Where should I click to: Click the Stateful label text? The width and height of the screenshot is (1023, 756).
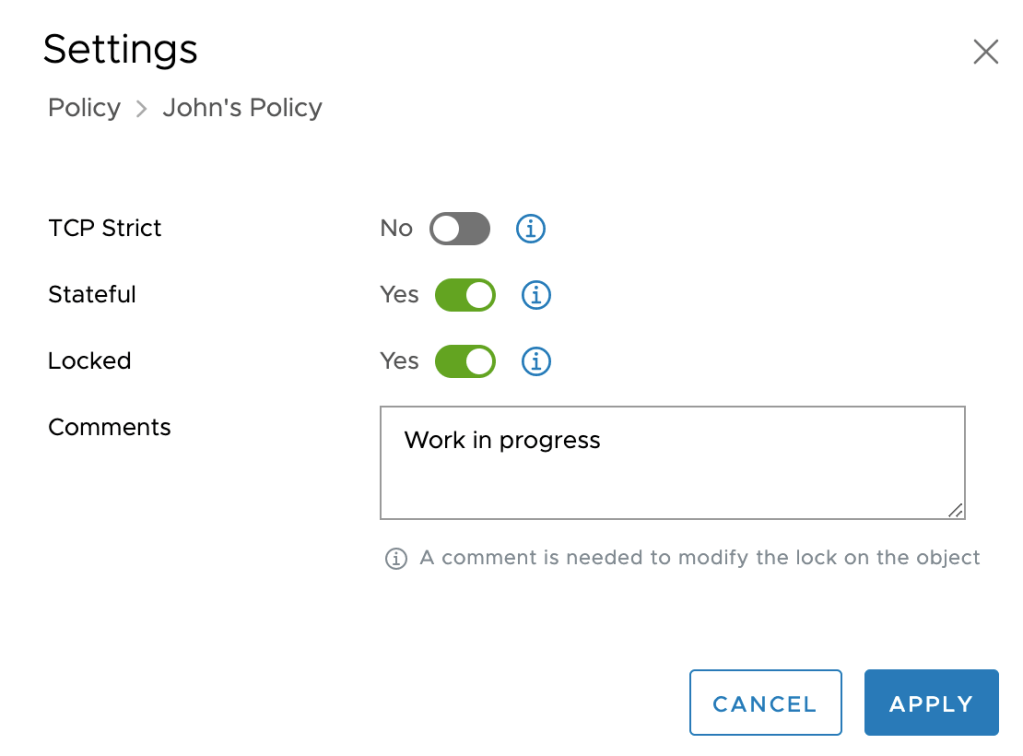pos(92,295)
